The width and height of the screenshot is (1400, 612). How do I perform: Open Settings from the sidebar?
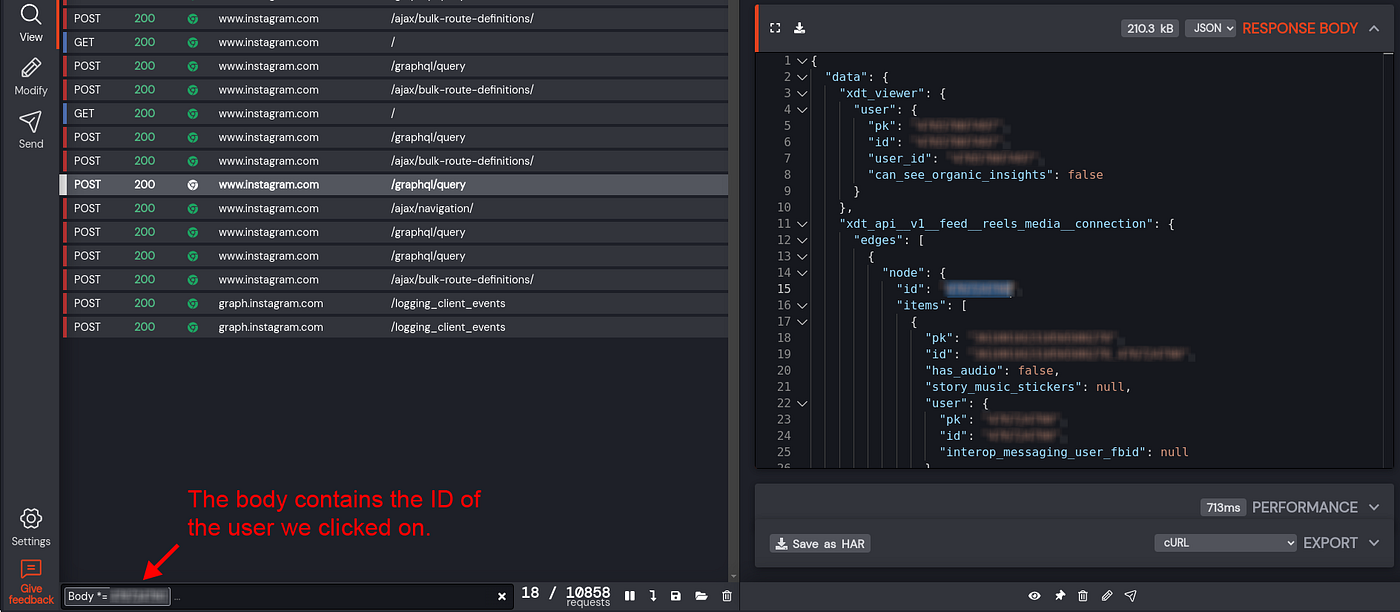click(x=31, y=527)
